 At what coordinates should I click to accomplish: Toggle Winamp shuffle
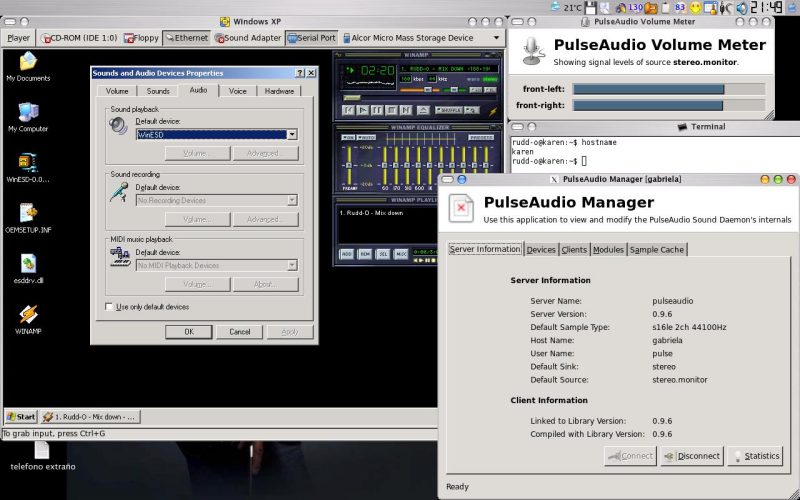point(448,110)
